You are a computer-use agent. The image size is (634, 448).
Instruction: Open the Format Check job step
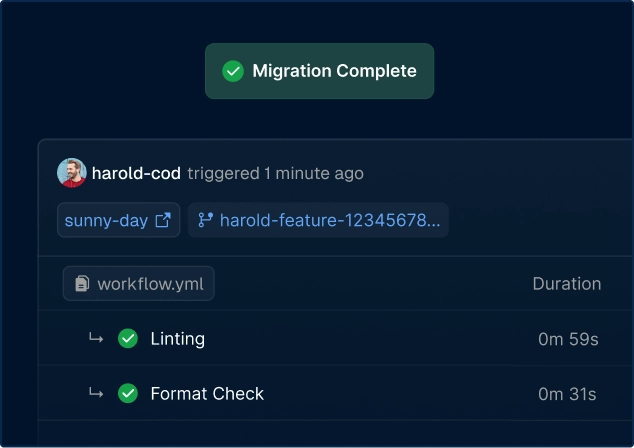click(207, 394)
